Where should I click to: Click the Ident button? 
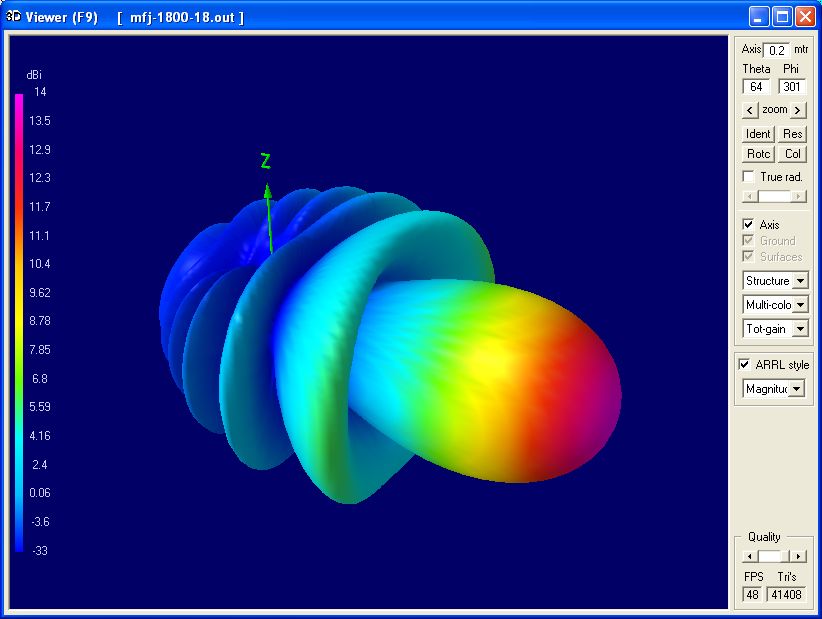[x=757, y=133]
